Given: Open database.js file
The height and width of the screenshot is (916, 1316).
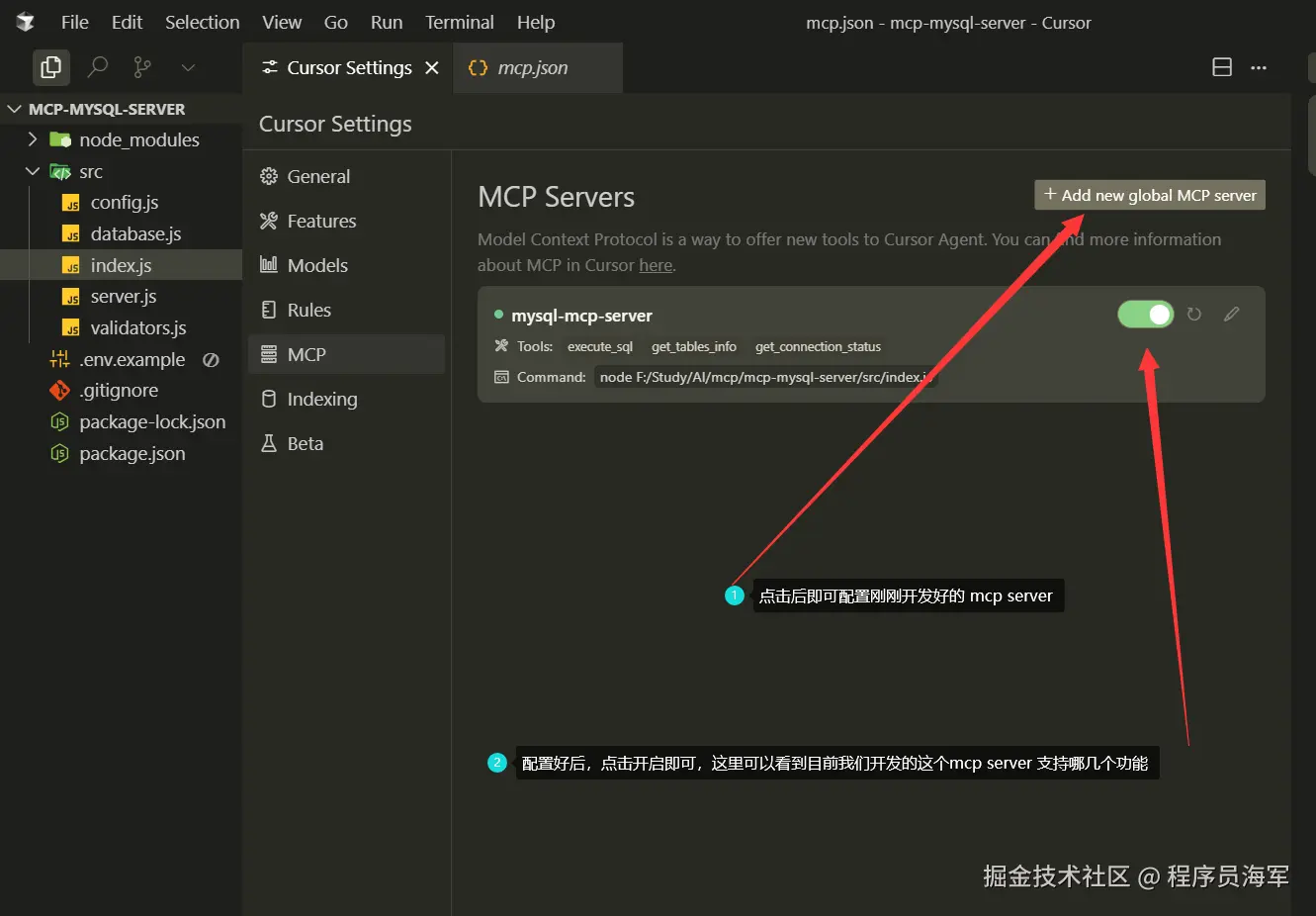Looking at the screenshot, I should tap(121, 233).
